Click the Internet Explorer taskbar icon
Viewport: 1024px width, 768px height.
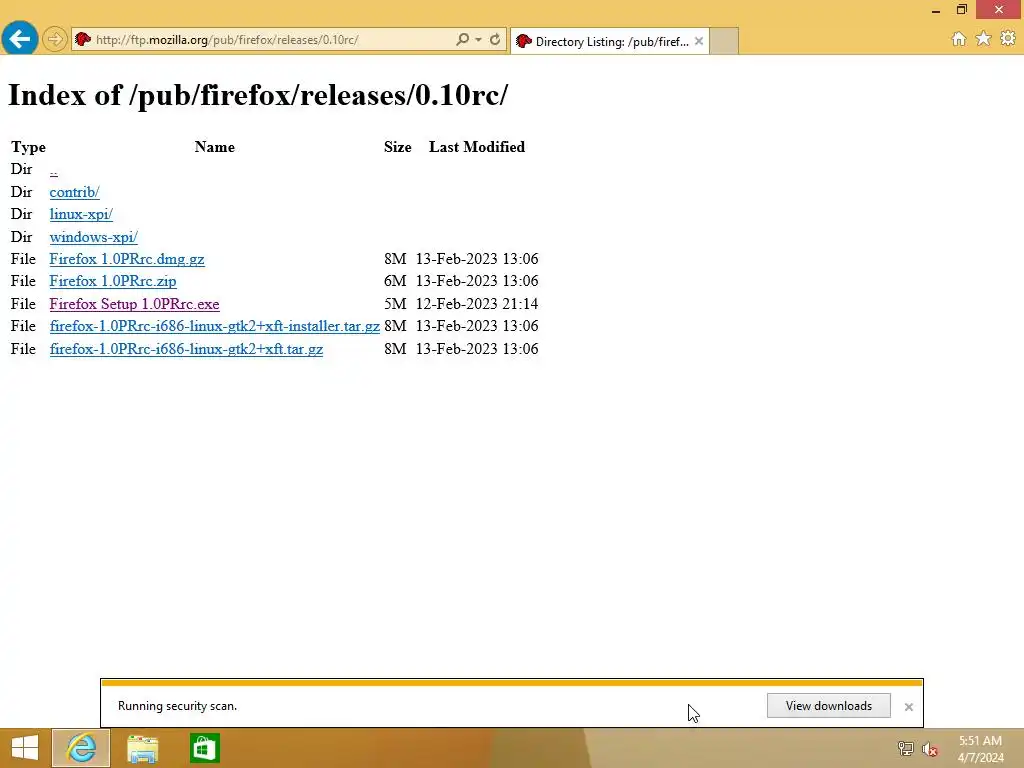(81, 748)
